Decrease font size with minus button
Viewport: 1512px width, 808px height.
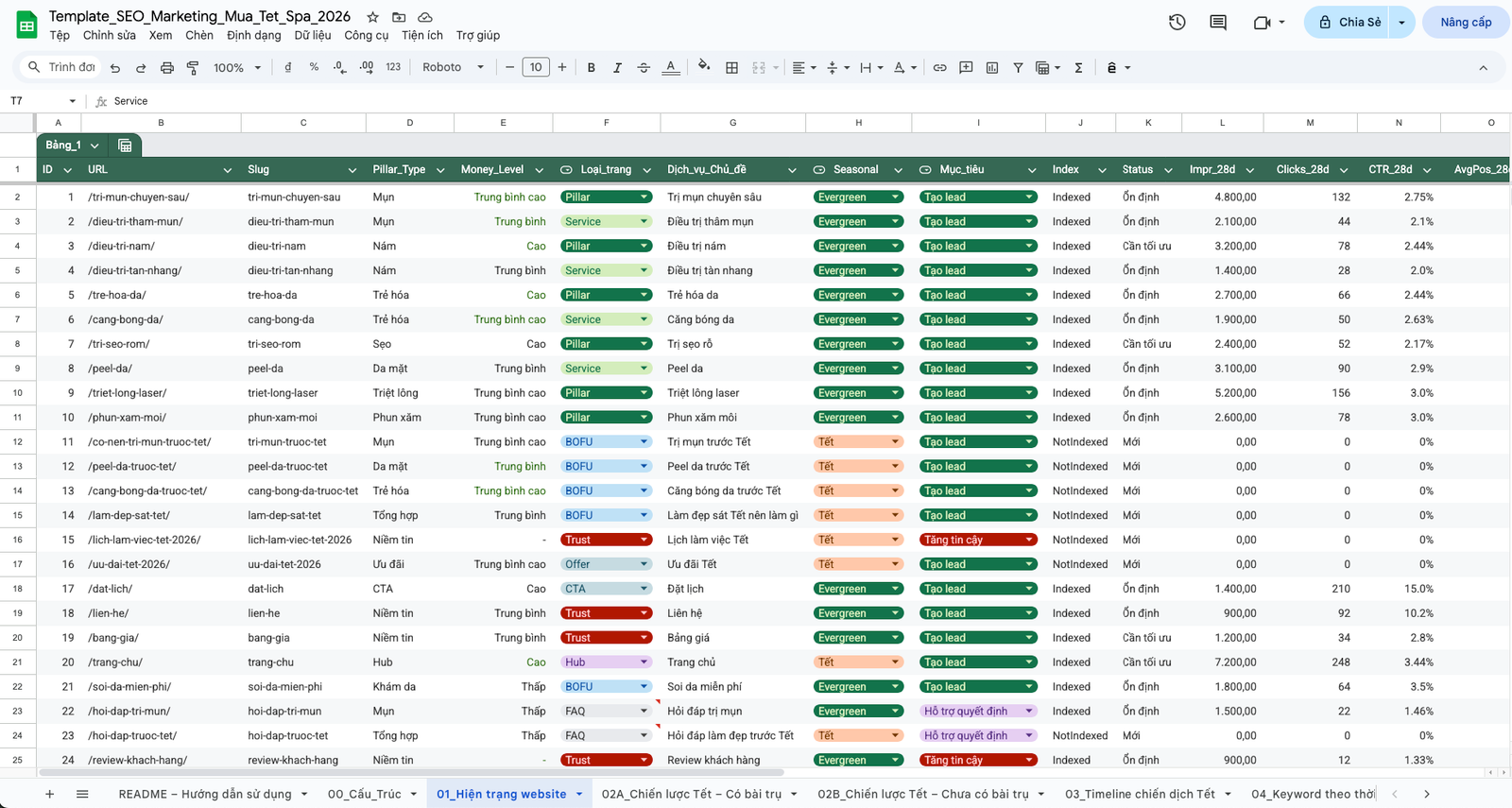(x=509, y=67)
